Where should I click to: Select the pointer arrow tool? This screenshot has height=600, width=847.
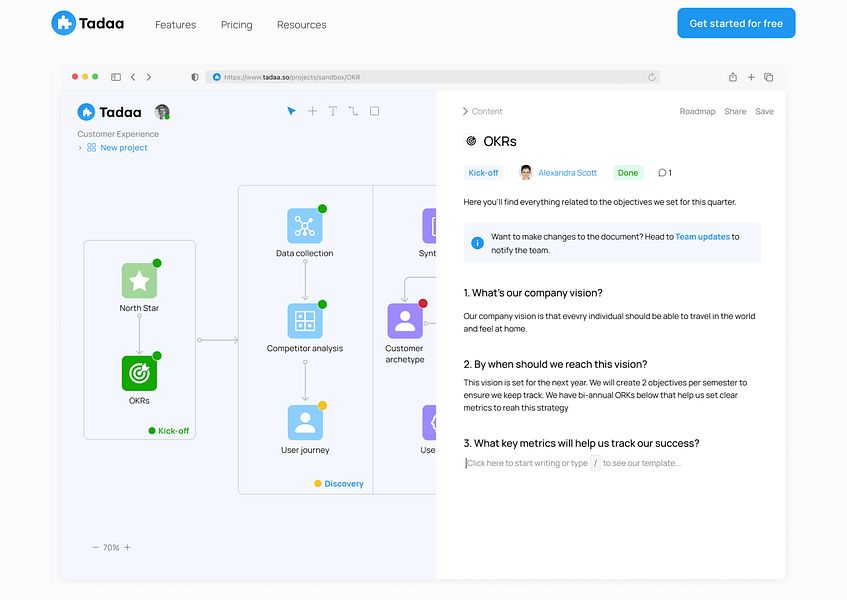(291, 111)
